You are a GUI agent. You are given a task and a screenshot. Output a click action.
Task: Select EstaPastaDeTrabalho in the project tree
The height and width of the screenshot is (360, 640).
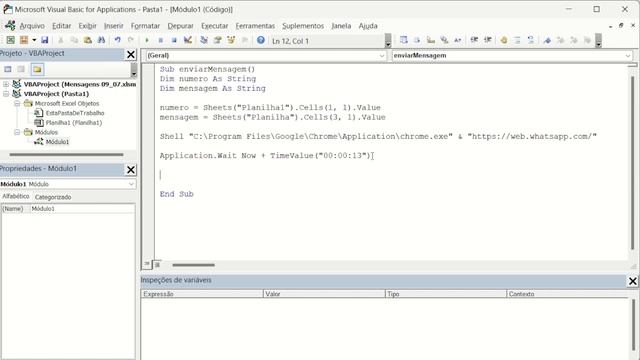pyautogui.click(x=75, y=113)
